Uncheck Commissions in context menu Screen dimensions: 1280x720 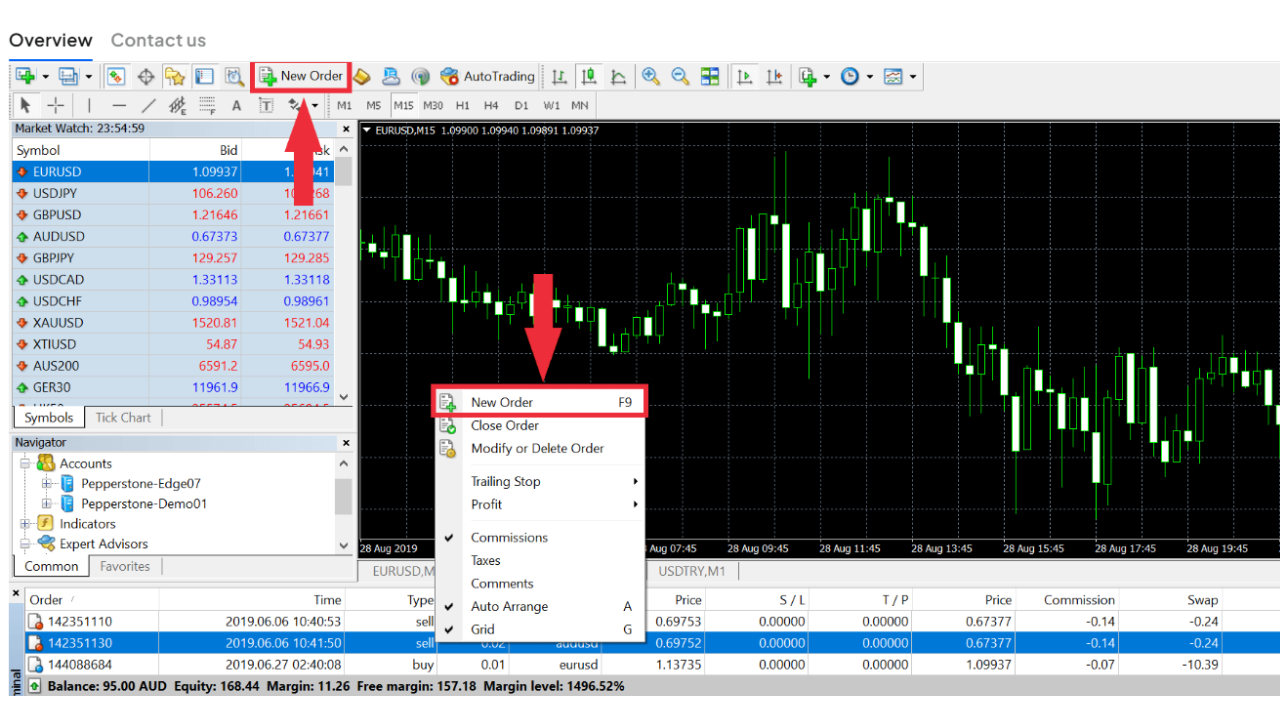509,537
